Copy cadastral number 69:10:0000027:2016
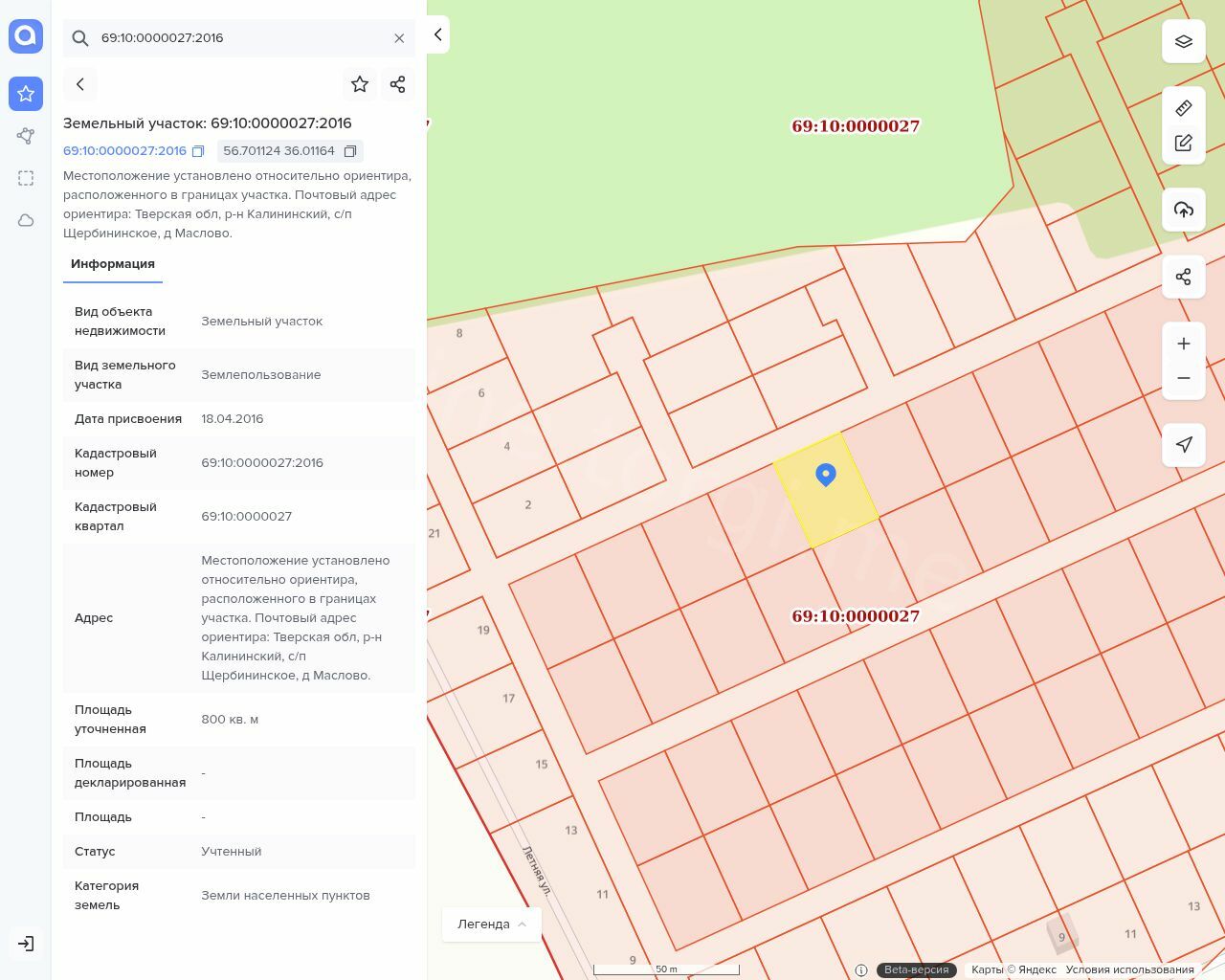Screen dimensions: 1225x980 pos(198,151)
